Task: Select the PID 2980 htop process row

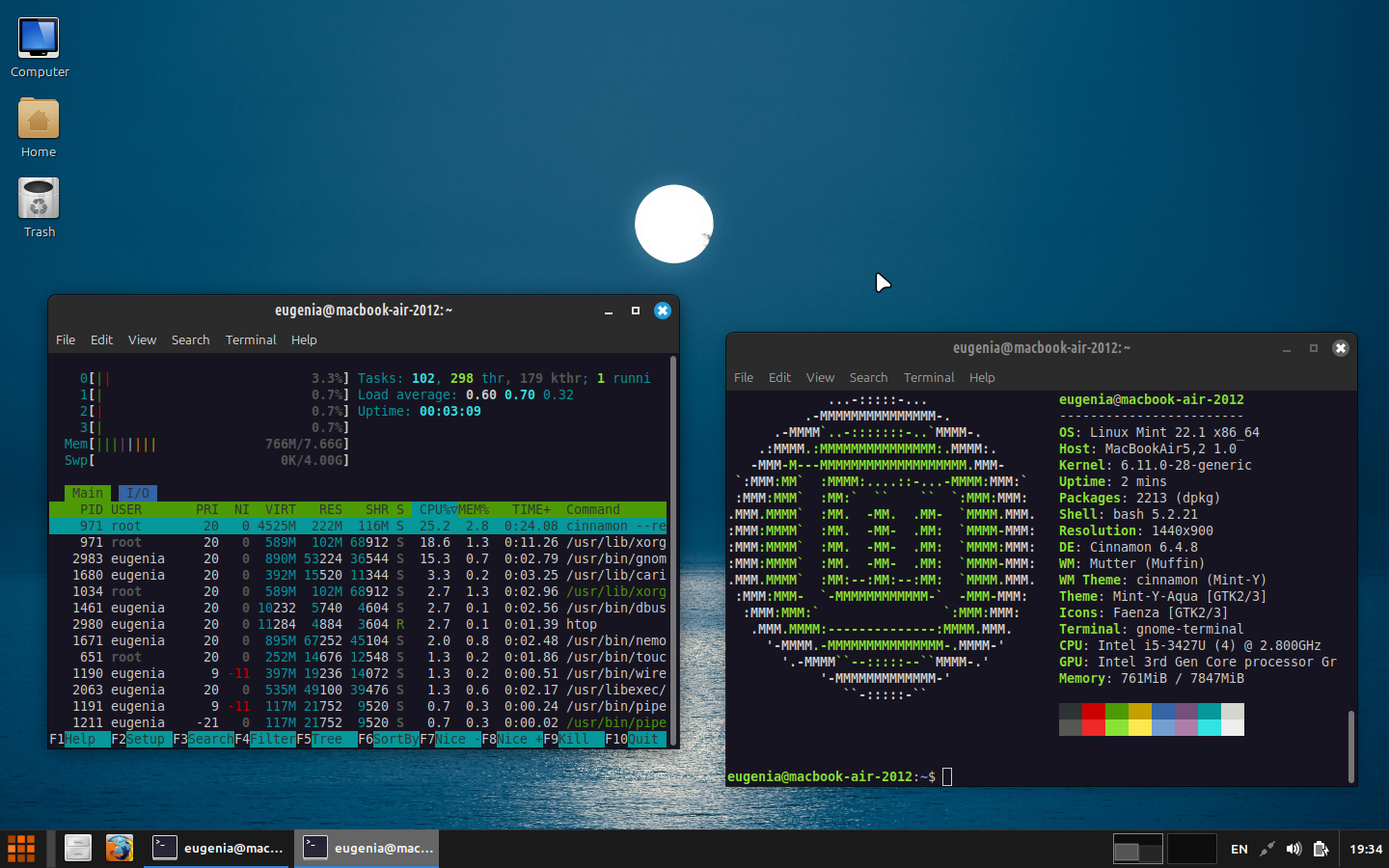Action: (x=358, y=624)
